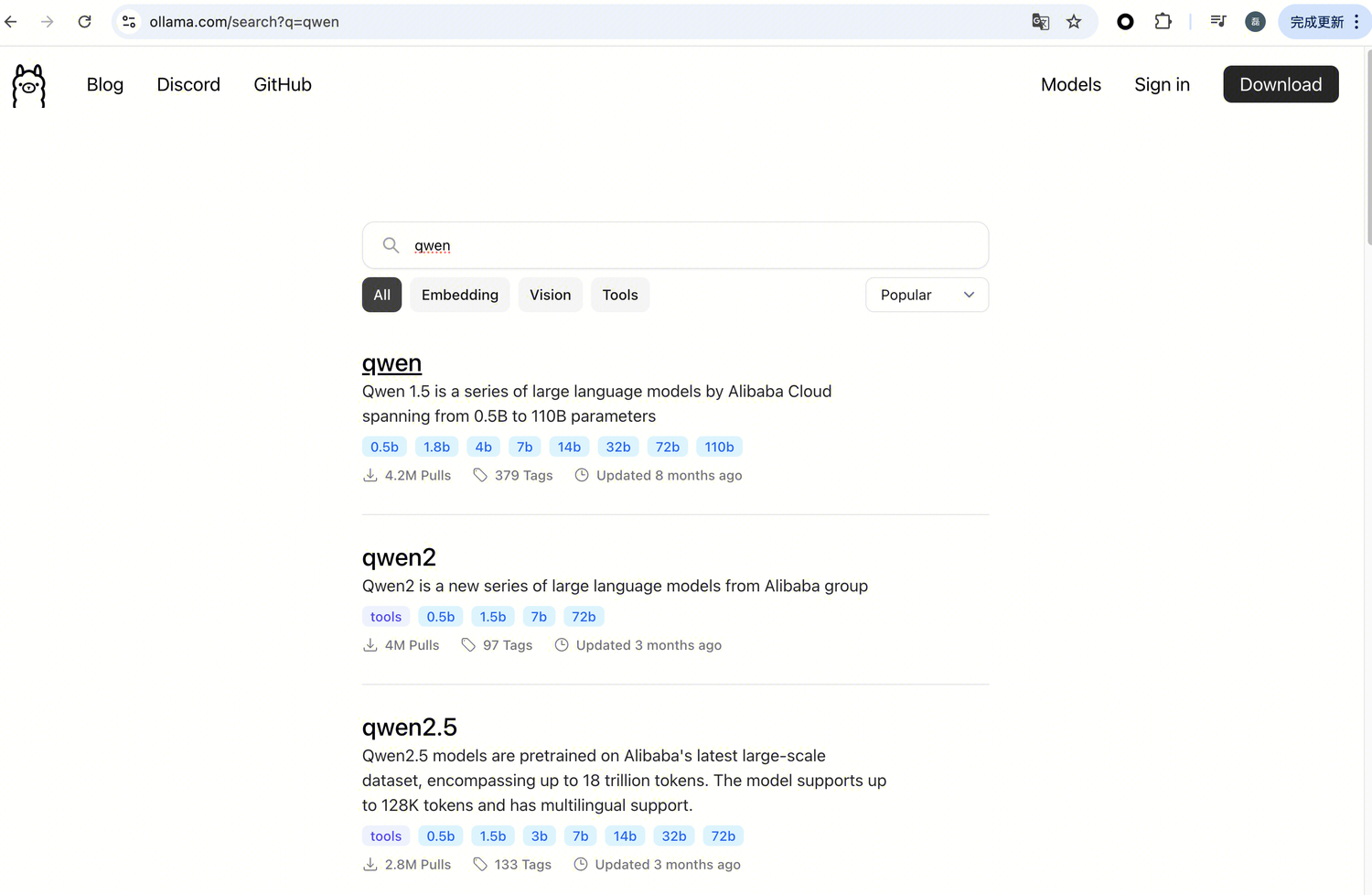The height and width of the screenshot is (895, 1372).
Task: Bookmark this page with star icon
Action: [x=1074, y=21]
